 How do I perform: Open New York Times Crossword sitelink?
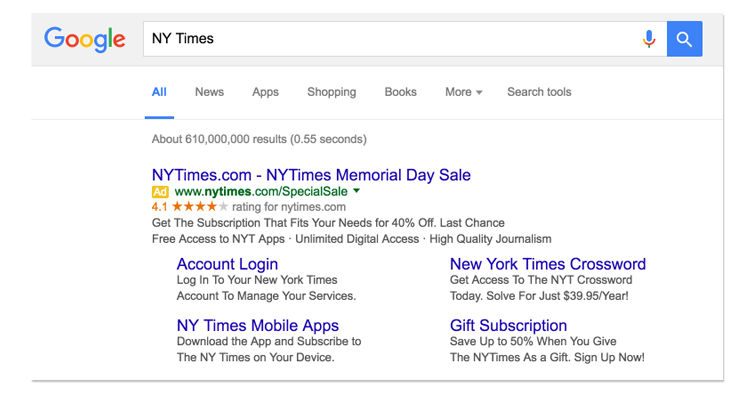tap(548, 264)
